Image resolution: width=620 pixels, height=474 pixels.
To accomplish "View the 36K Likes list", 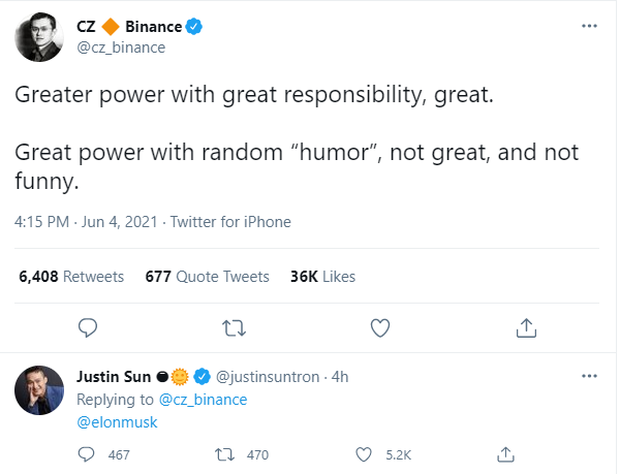I will pyautogui.click(x=322, y=276).
